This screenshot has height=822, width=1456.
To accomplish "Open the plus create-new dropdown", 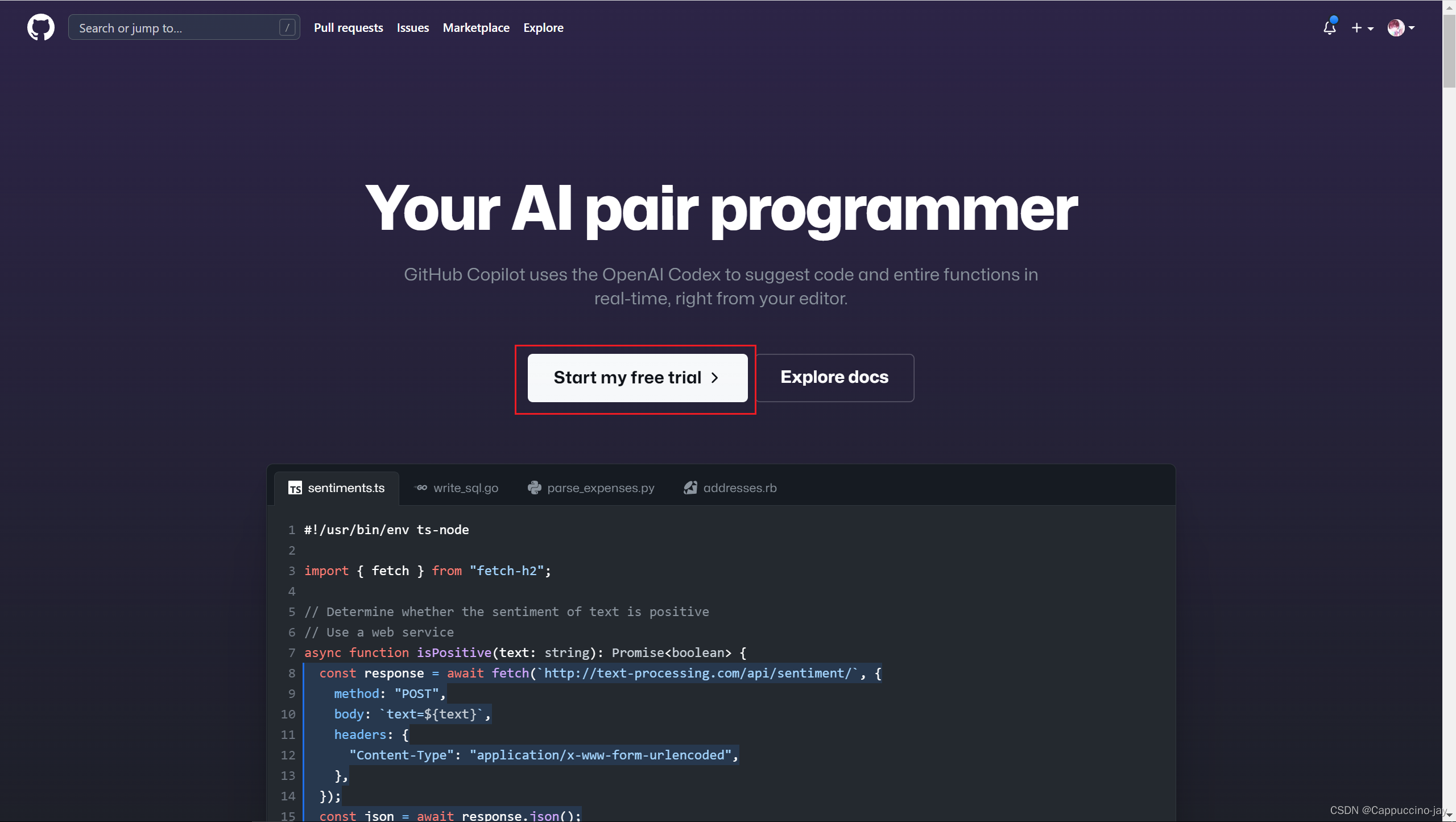I will point(1362,27).
